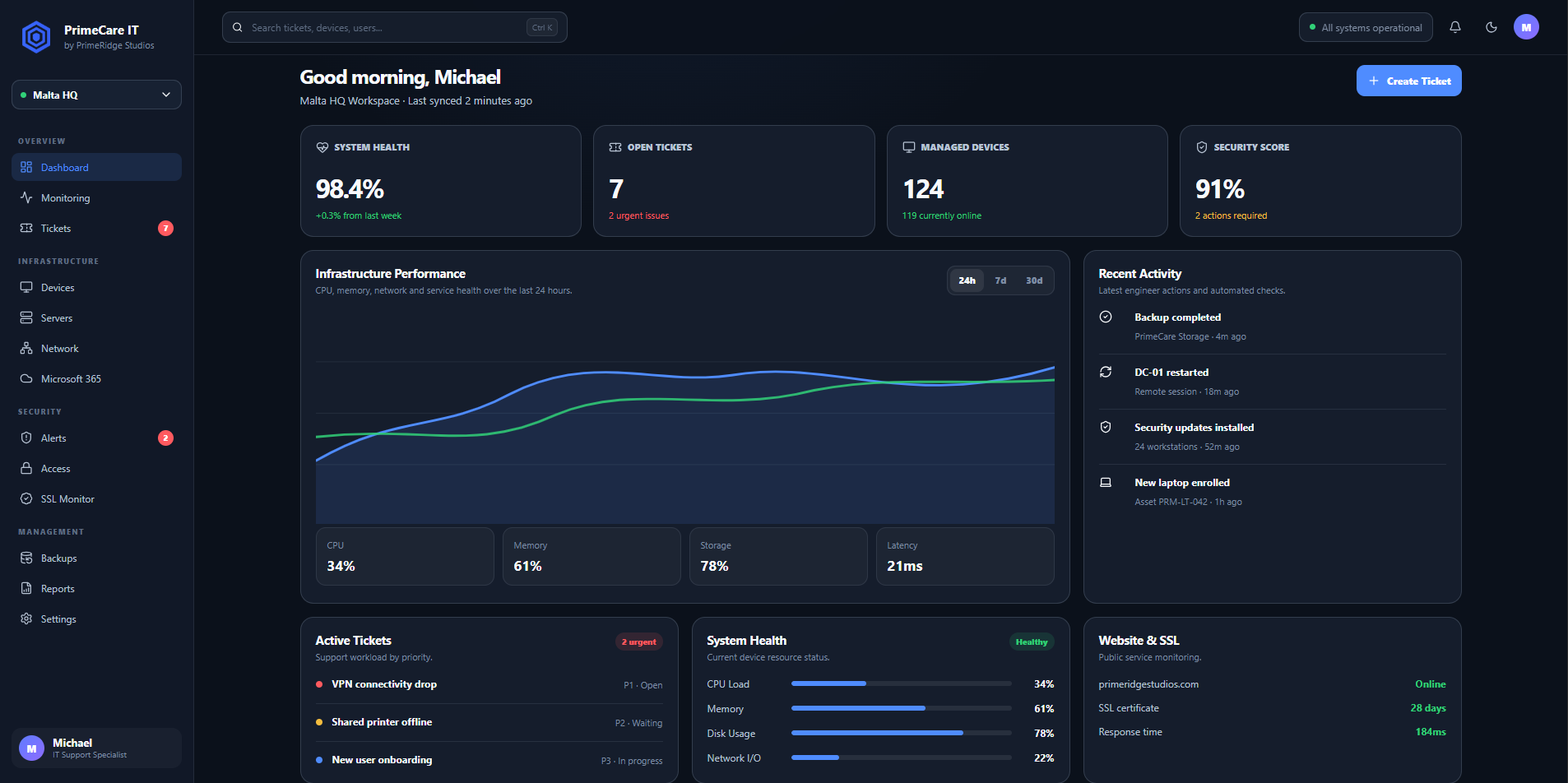Click the search magnifier icon
This screenshot has height=783, width=1568.
(x=237, y=27)
